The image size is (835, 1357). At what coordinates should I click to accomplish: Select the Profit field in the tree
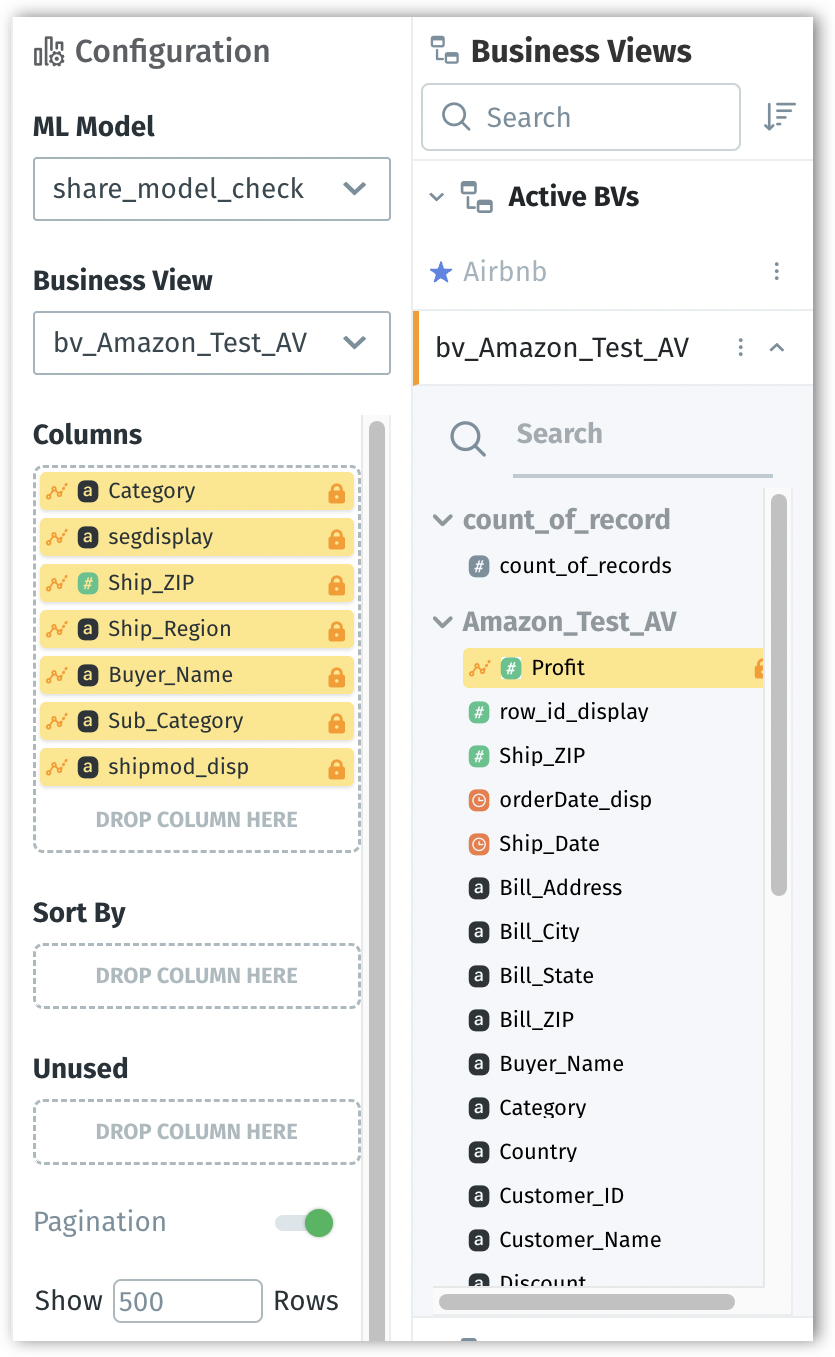click(558, 668)
